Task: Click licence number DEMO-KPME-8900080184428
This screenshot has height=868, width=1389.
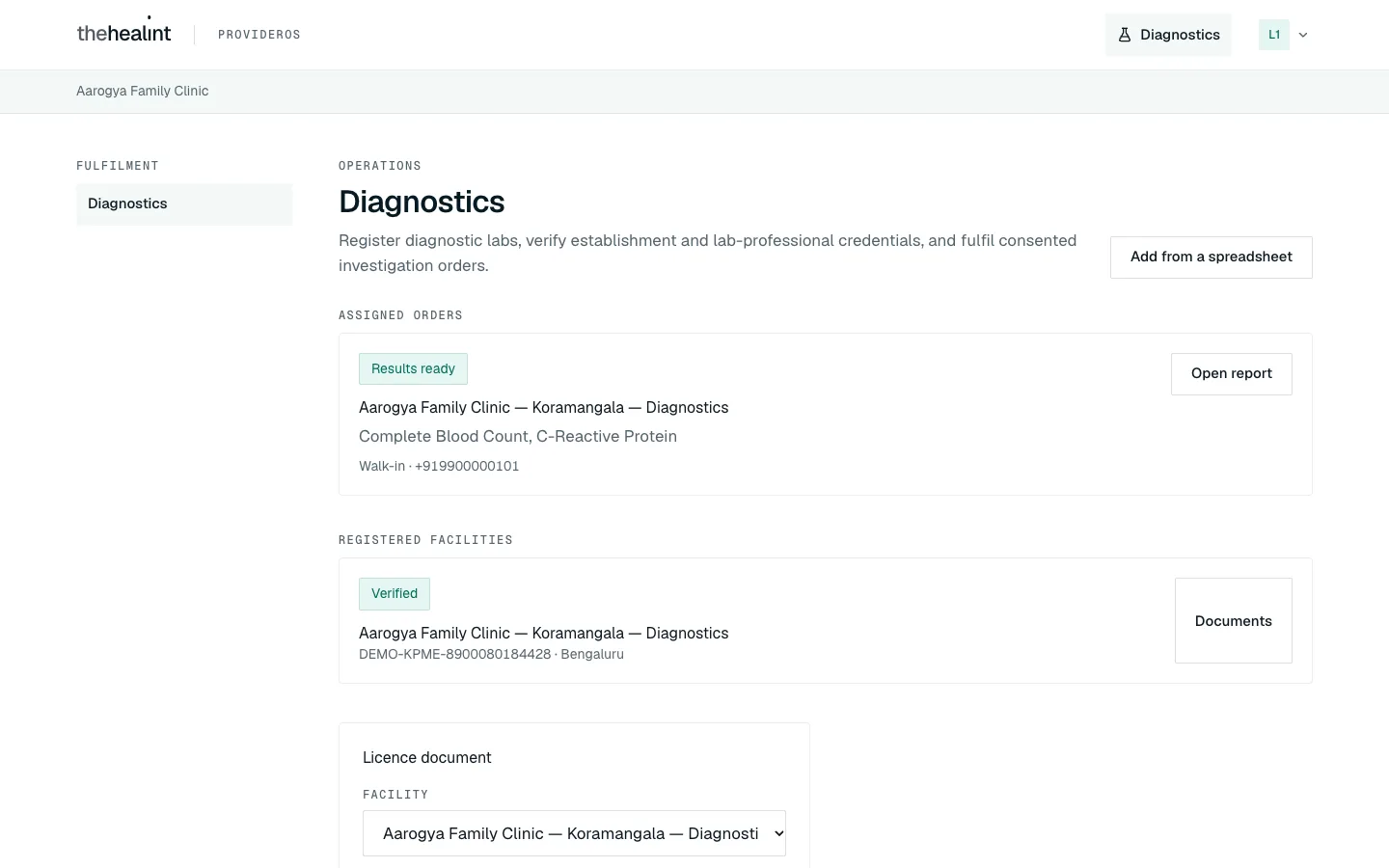Action: (x=454, y=654)
